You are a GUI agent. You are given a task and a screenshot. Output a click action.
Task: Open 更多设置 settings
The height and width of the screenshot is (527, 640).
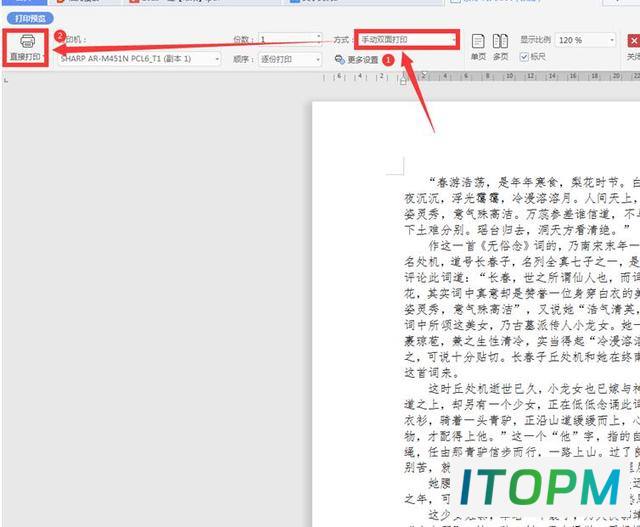tap(356, 60)
